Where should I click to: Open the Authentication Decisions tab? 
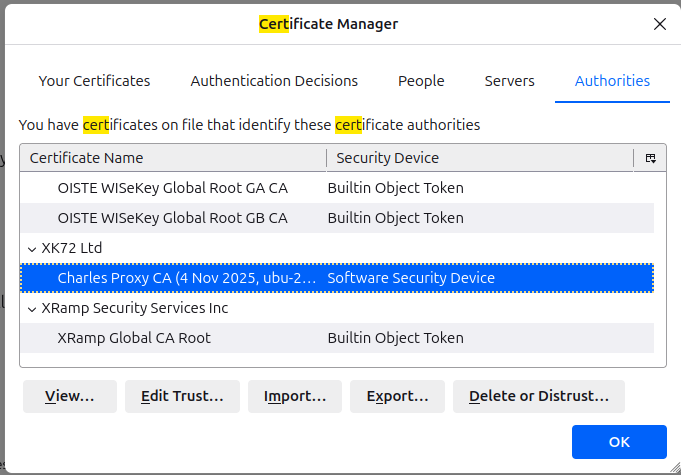(274, 81)
